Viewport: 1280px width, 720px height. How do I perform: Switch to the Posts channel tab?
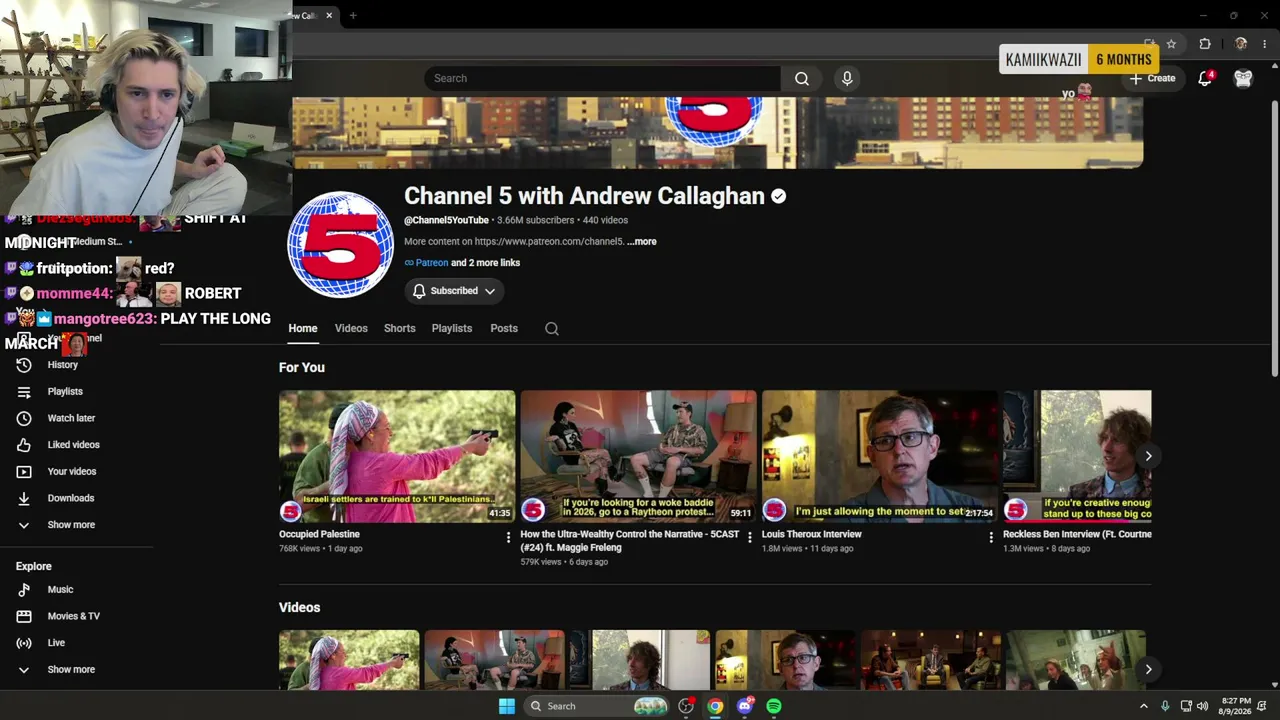tap(504, 329)
